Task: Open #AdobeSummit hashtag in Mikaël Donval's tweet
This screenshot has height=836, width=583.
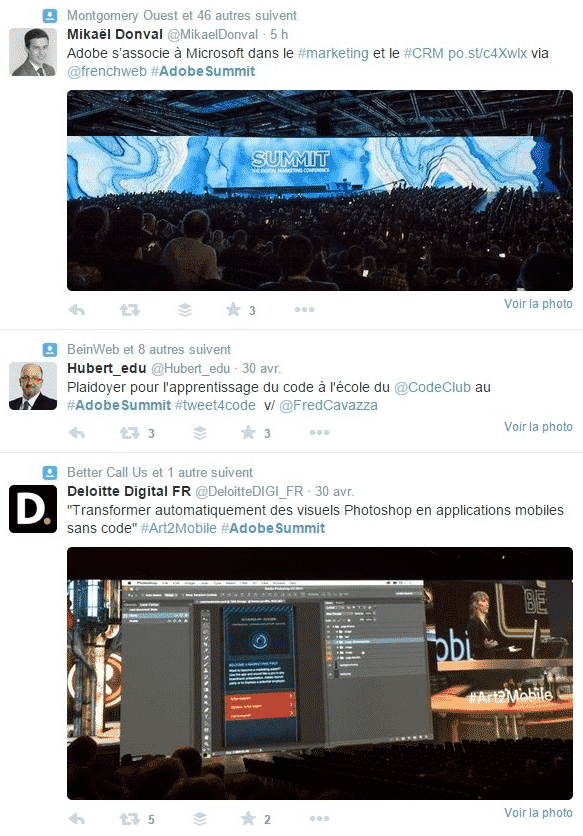Action: [203, 71]
